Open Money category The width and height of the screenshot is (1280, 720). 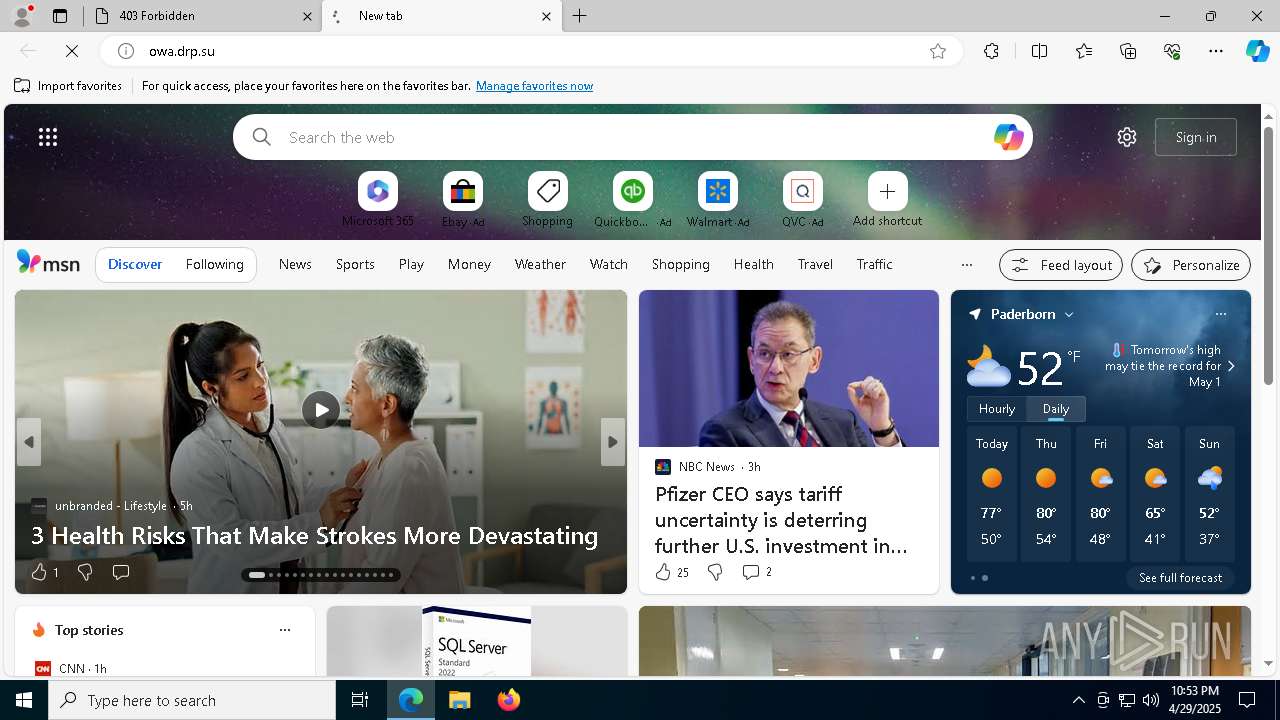click(x=469, y=264)
